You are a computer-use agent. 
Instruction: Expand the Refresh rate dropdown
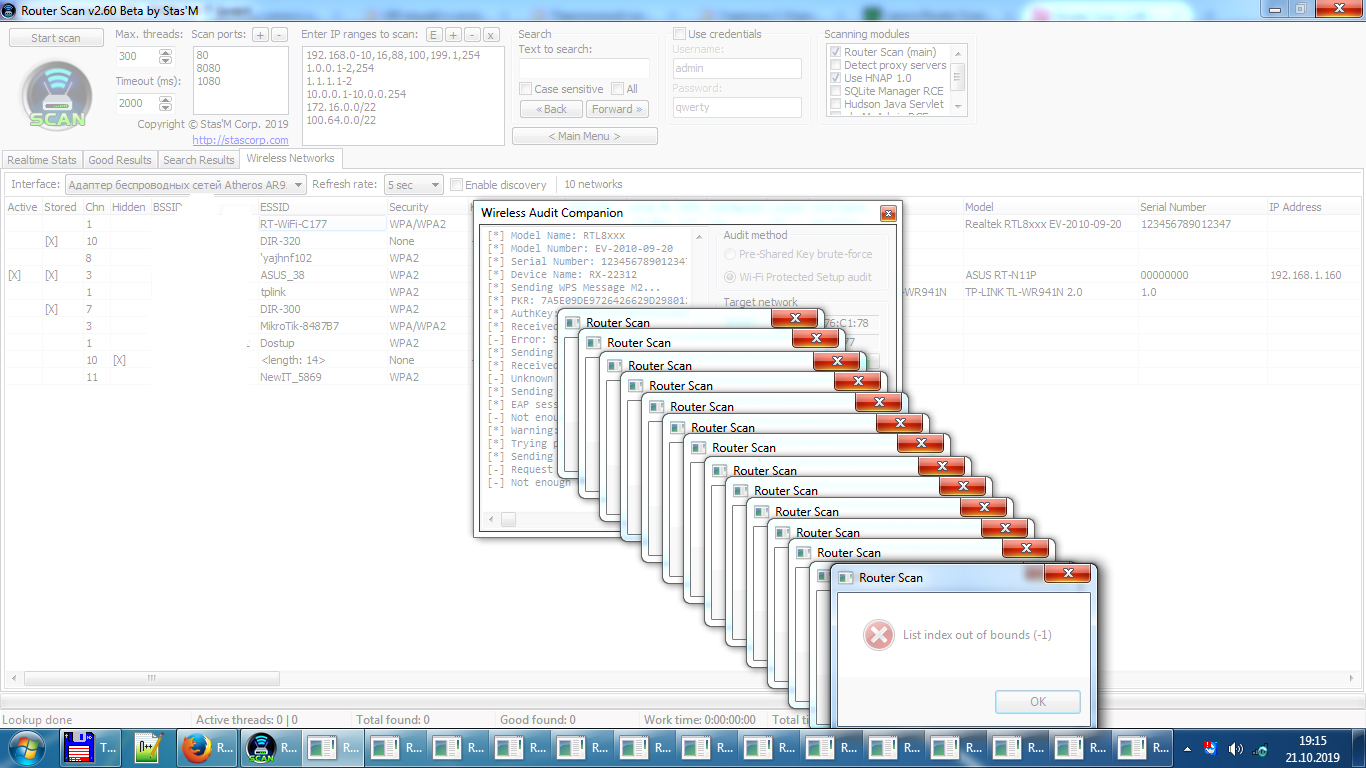[x=435, y=185]
